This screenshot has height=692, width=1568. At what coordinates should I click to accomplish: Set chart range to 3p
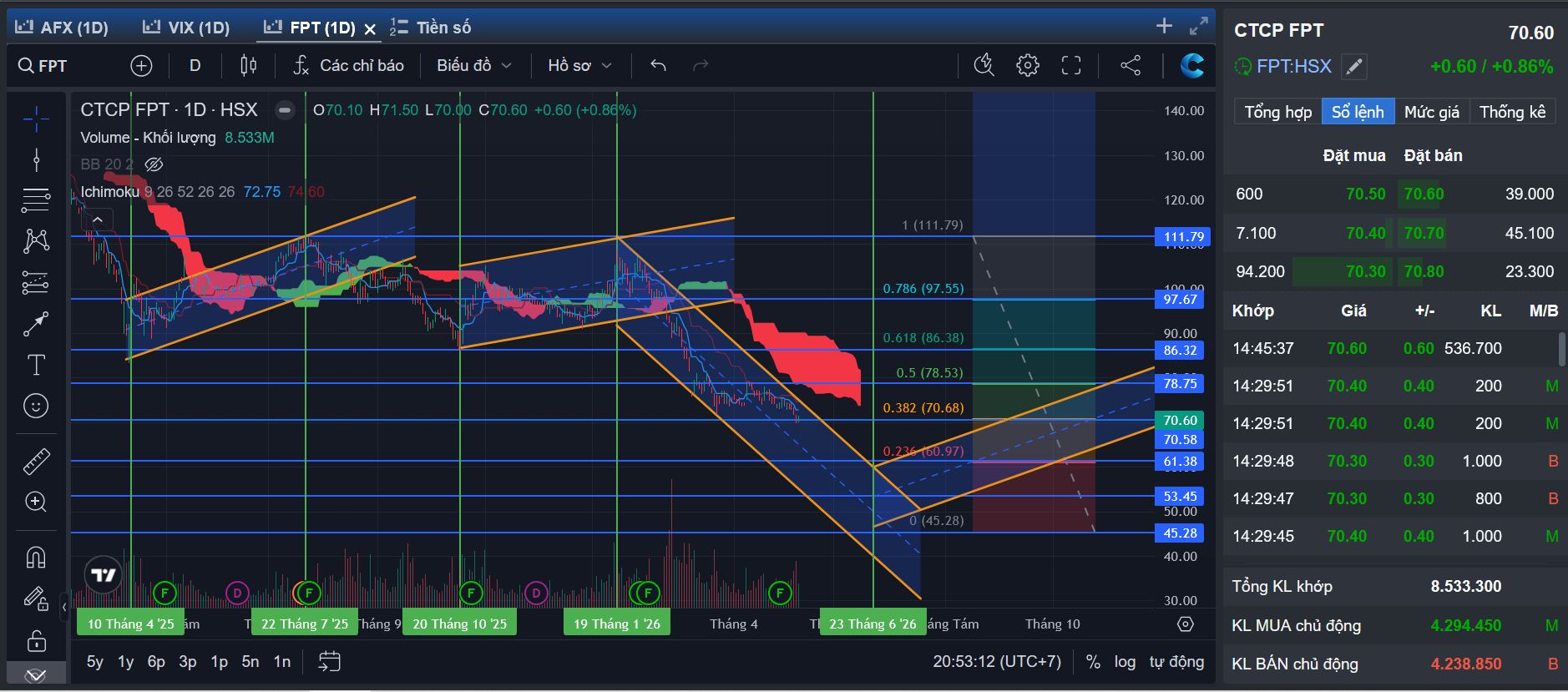tap(188, 662)
